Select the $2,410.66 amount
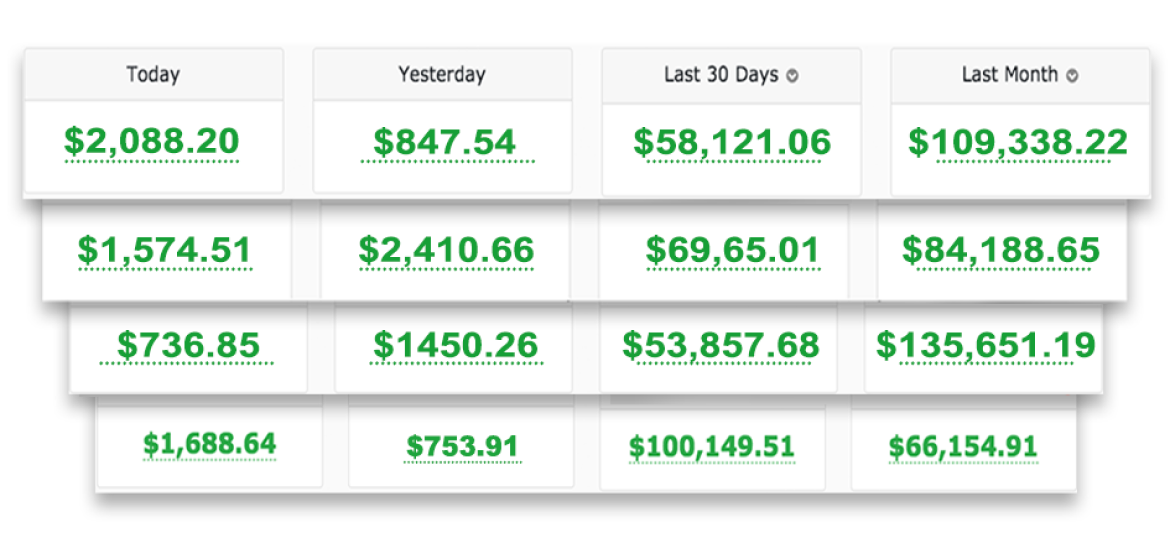 pos(446,250)
